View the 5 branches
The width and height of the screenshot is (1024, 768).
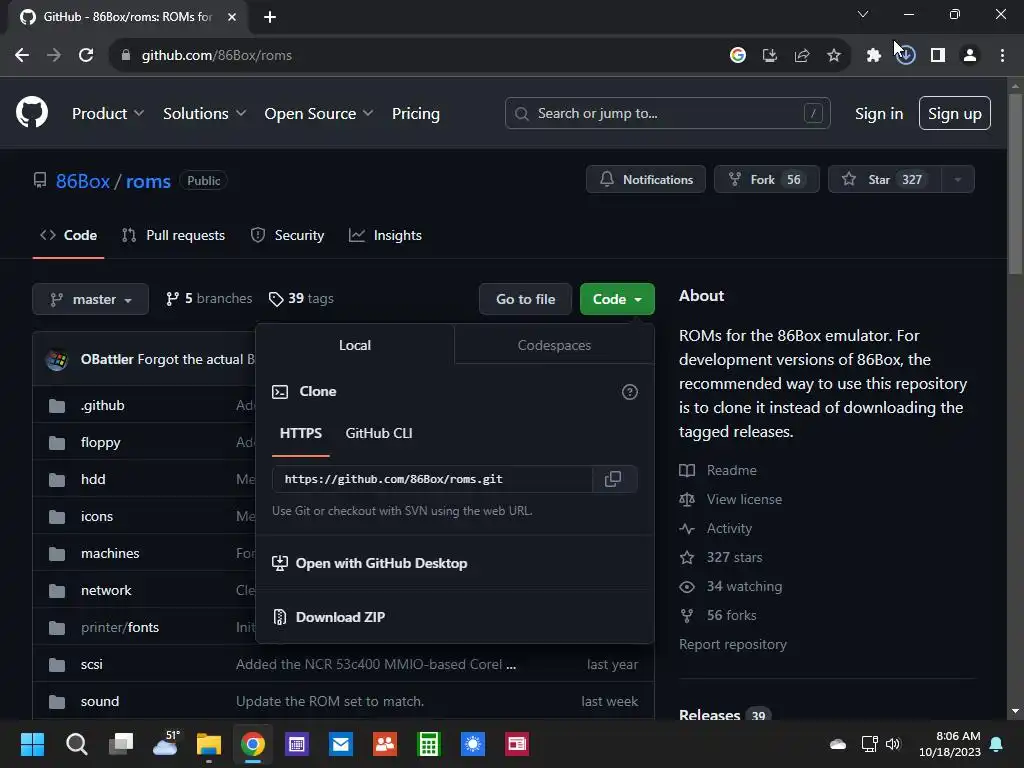pyautogui.click(x=209, y=299)
